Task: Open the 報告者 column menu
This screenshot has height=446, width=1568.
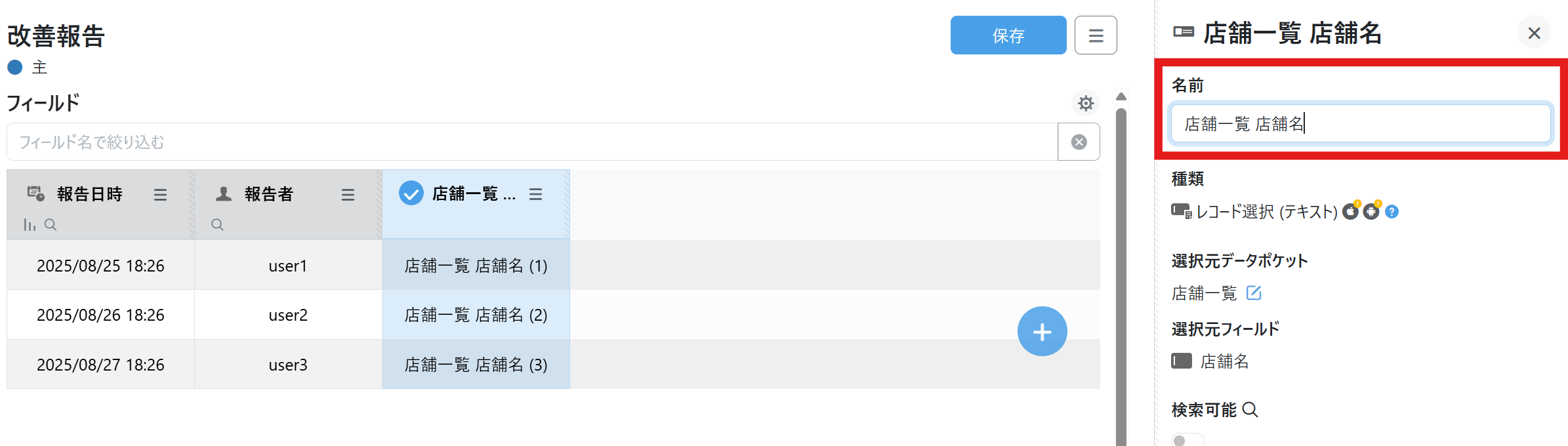Action: coord(348,195)
